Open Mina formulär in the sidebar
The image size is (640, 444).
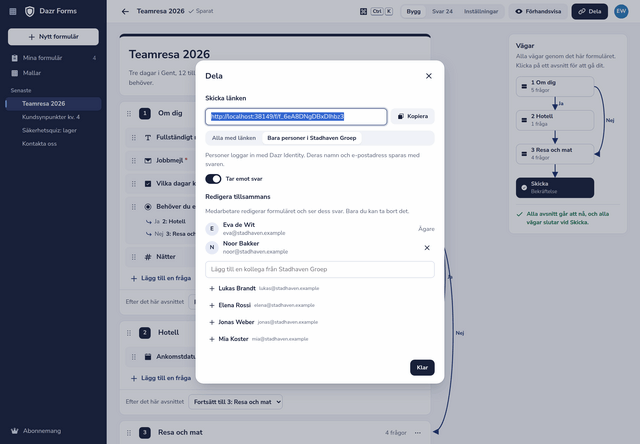point(53,58)
